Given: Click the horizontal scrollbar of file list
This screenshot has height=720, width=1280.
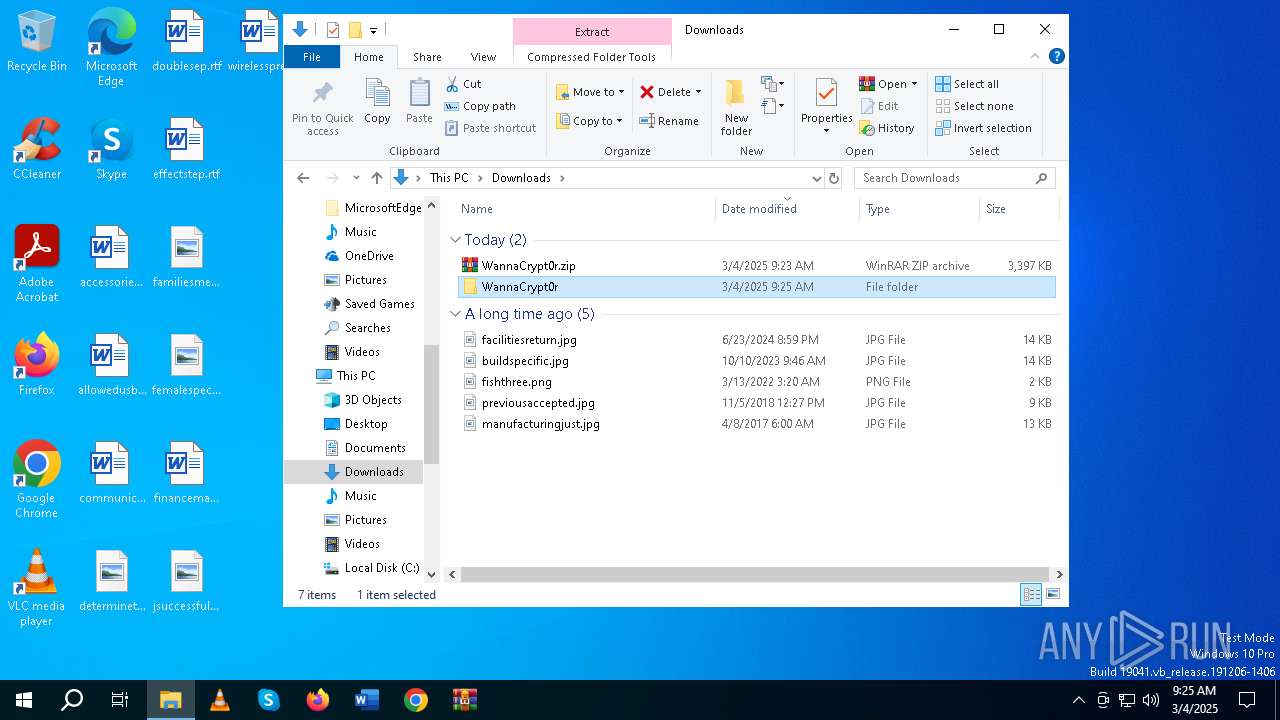Looking at the screenshot, I should [x=756, y=575].
